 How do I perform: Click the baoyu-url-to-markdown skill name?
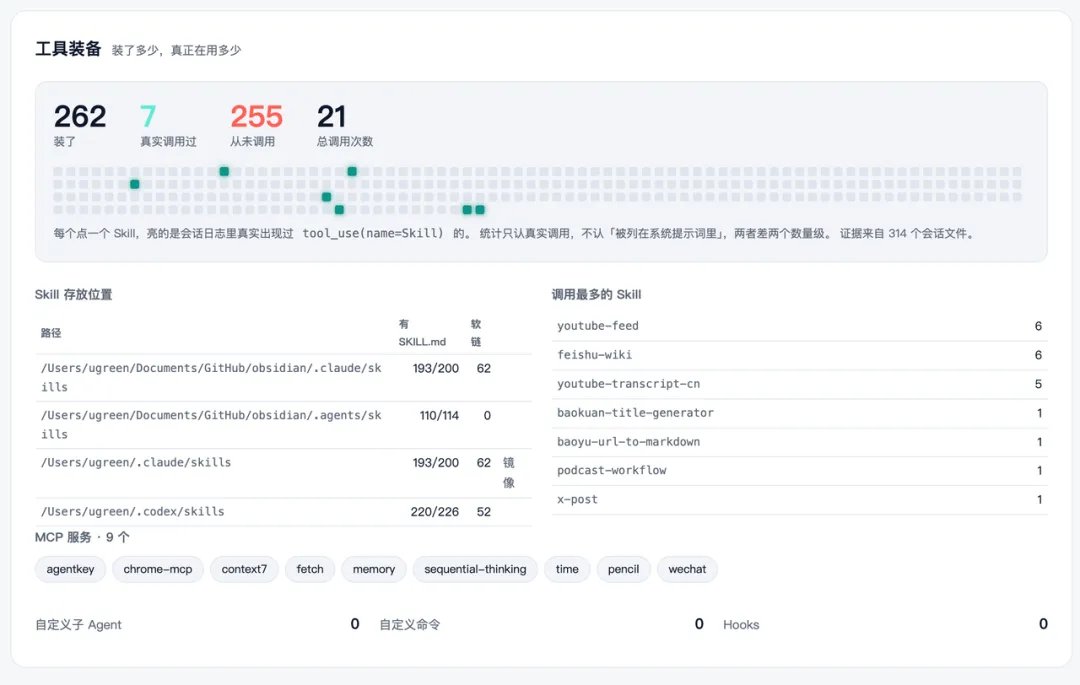(628, 442)
